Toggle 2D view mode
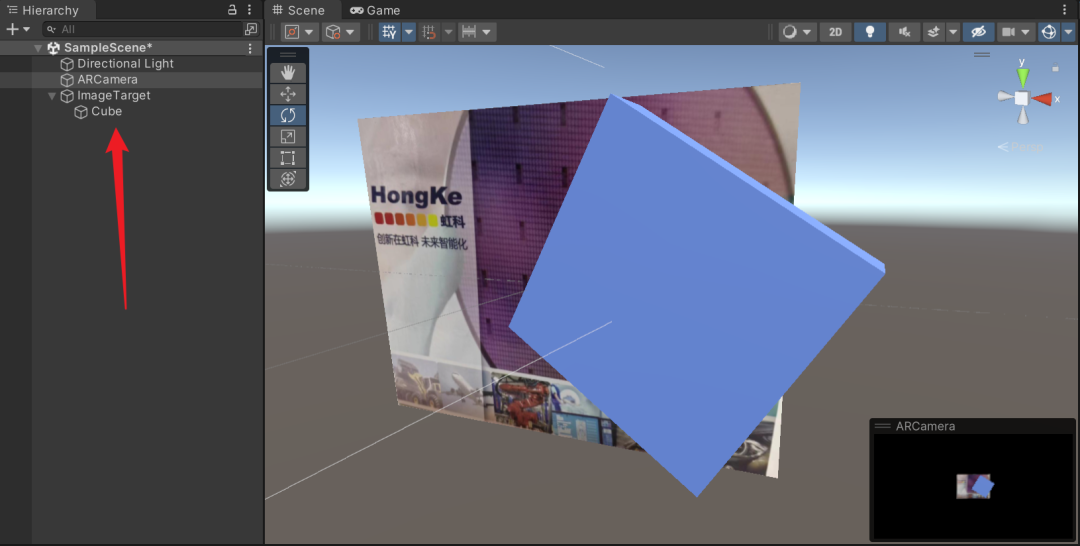This screenshot has height=546, width=1080. pos(835,32)
